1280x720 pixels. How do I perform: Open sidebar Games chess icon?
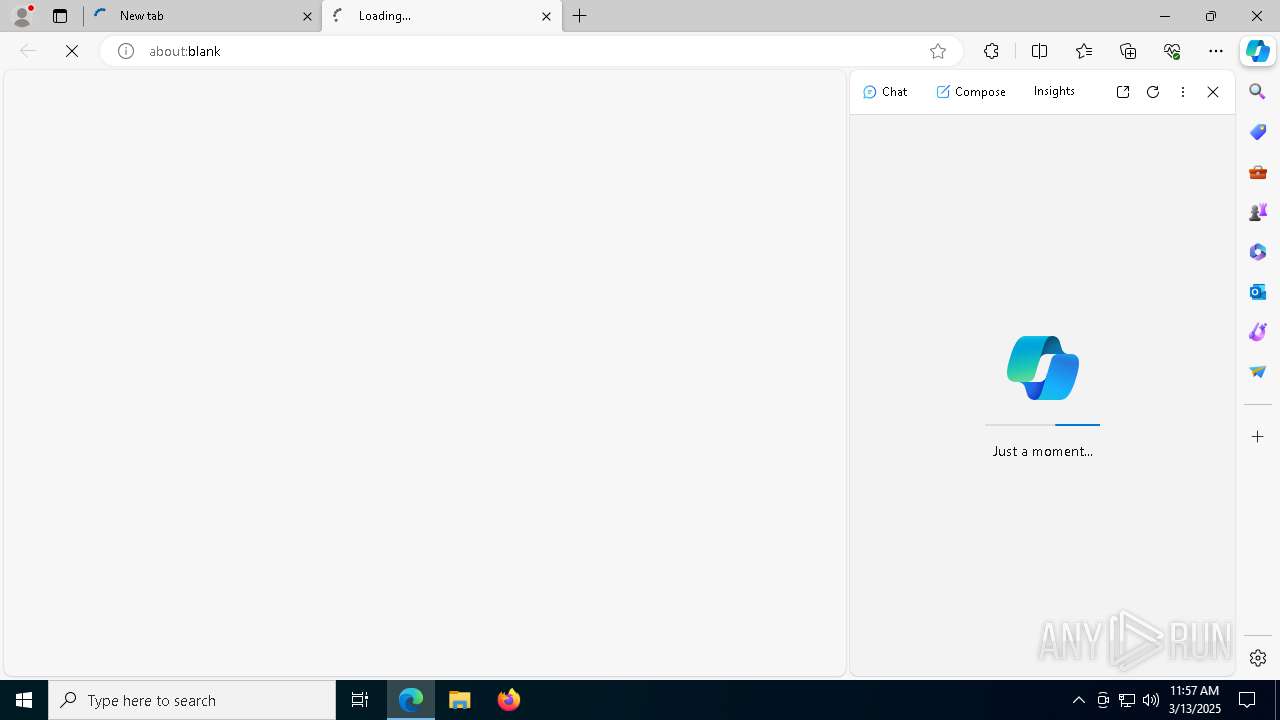click(x=1258, y=212)
